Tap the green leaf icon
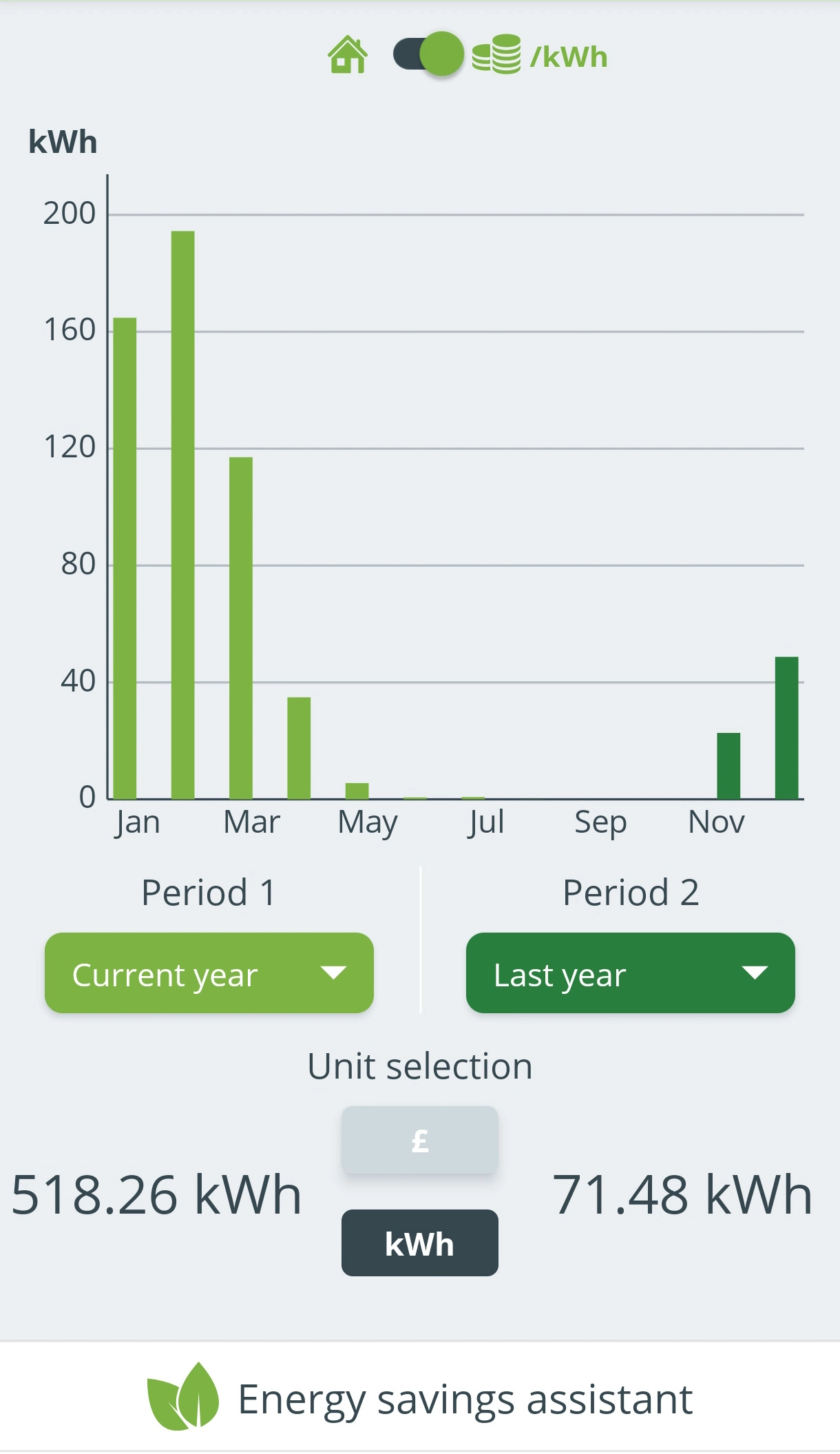Viewport: 840px width, 1454px height. pos(183,1397)
